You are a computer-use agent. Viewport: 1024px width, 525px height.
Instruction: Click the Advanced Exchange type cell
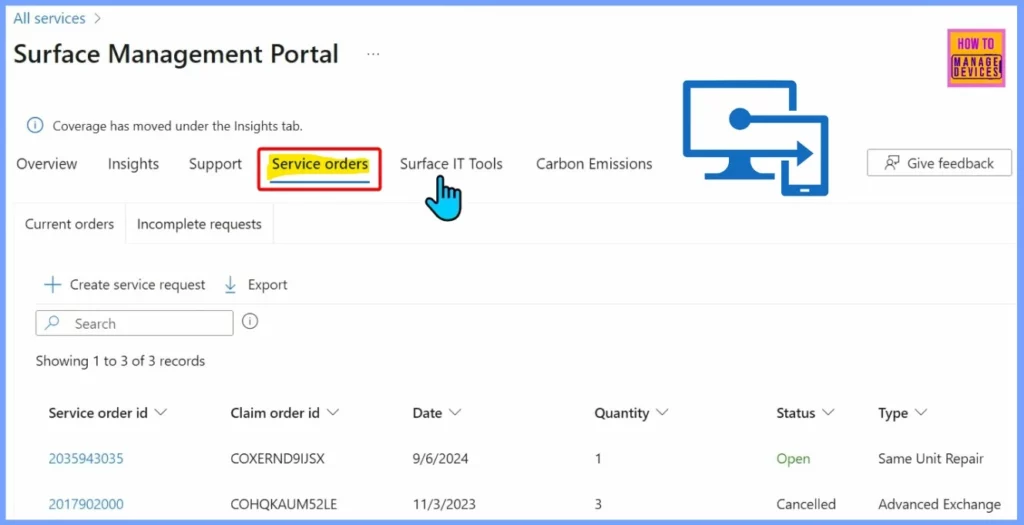tap(939, 504)
